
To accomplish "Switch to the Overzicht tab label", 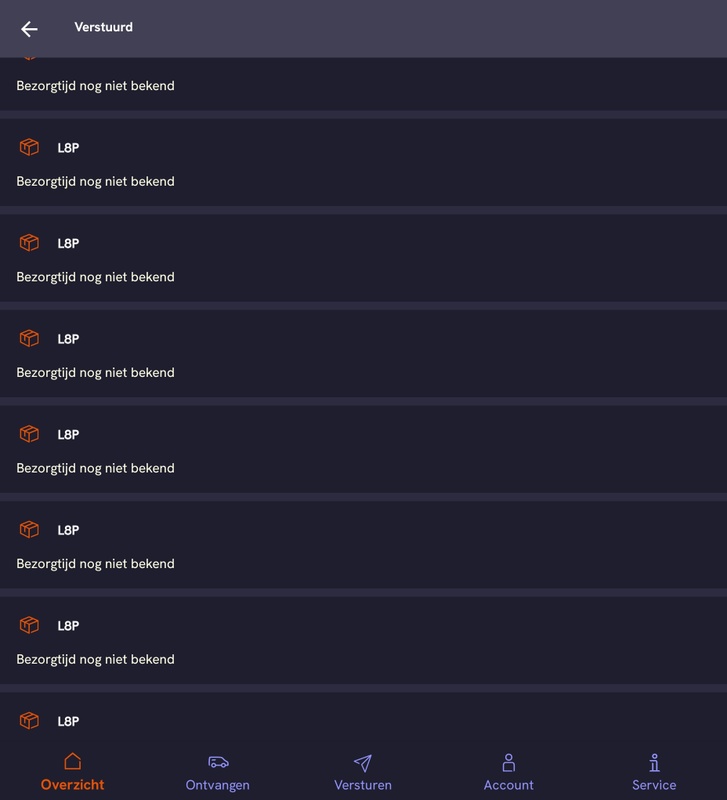I will [72, 785].
